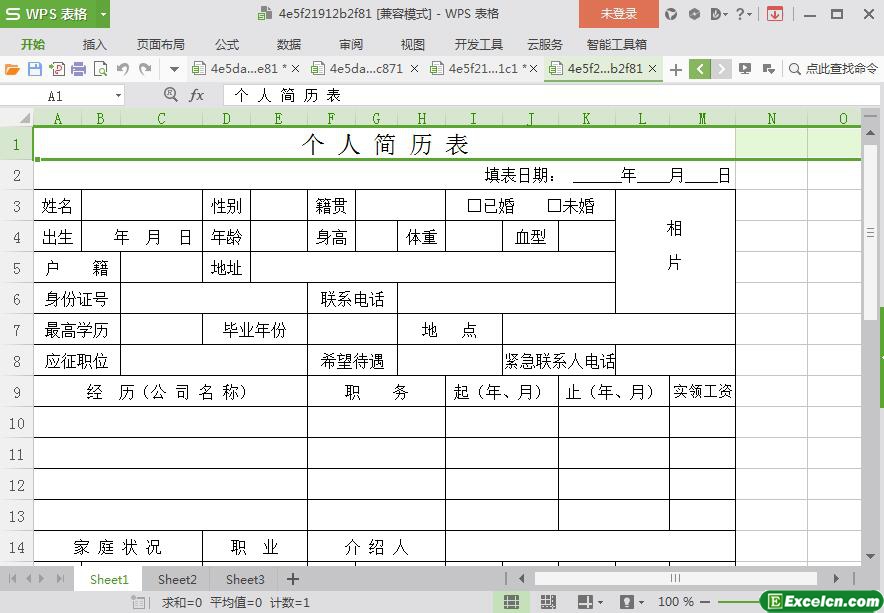Click the gray right arrow tab scroller
884x613 pixels.
(721, 69)
